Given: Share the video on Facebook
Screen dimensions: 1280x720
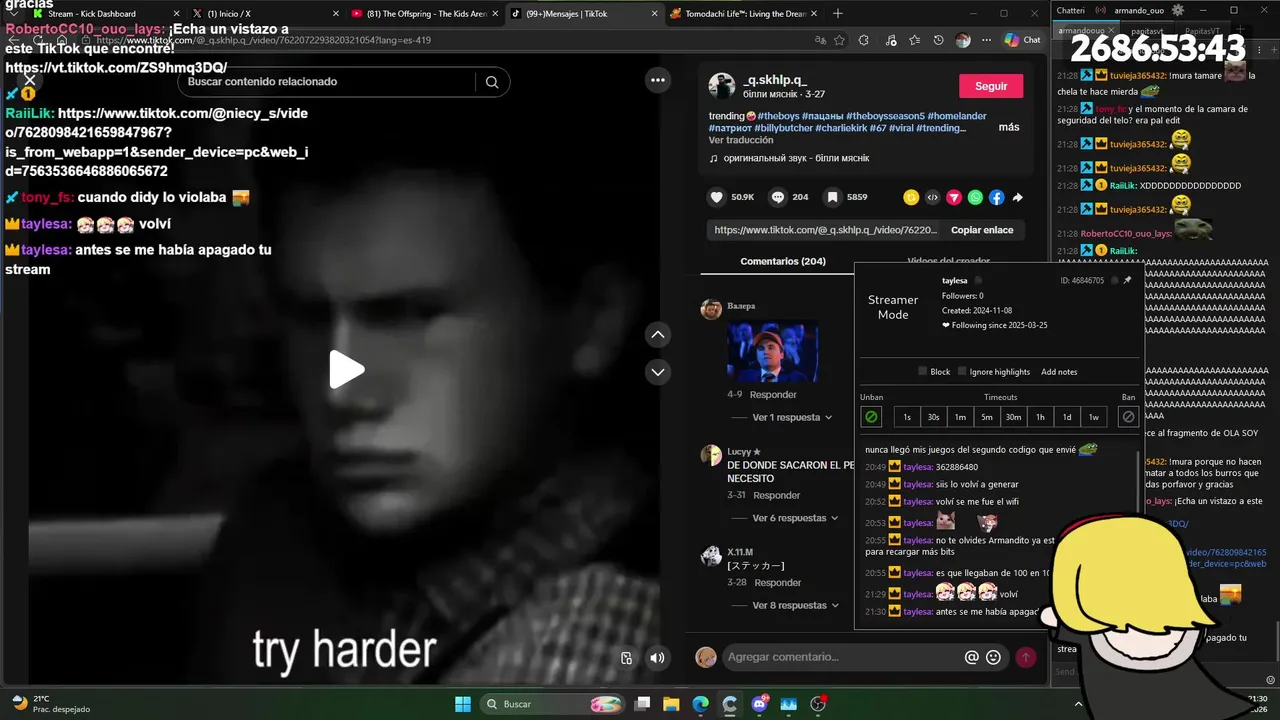Looking at the screenshot, I should [997, 197].
